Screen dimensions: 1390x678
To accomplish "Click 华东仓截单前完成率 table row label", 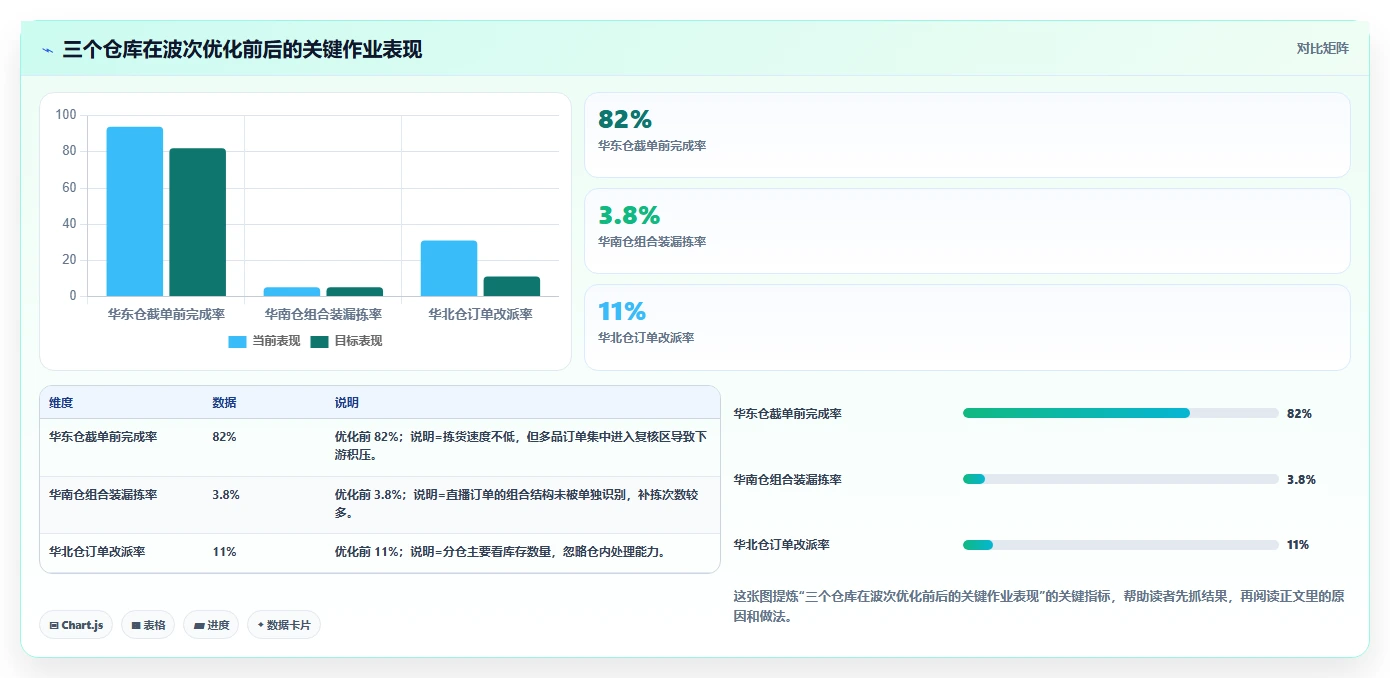I will [104, 437].
